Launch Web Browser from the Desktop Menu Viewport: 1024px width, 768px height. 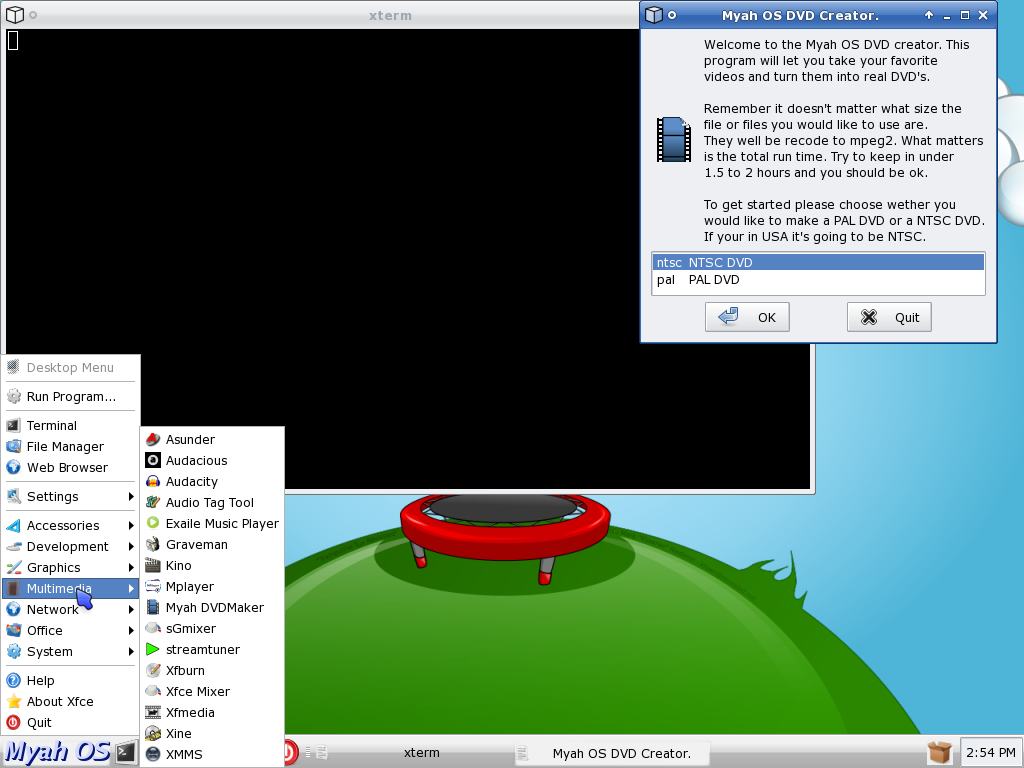coord(71,467)
